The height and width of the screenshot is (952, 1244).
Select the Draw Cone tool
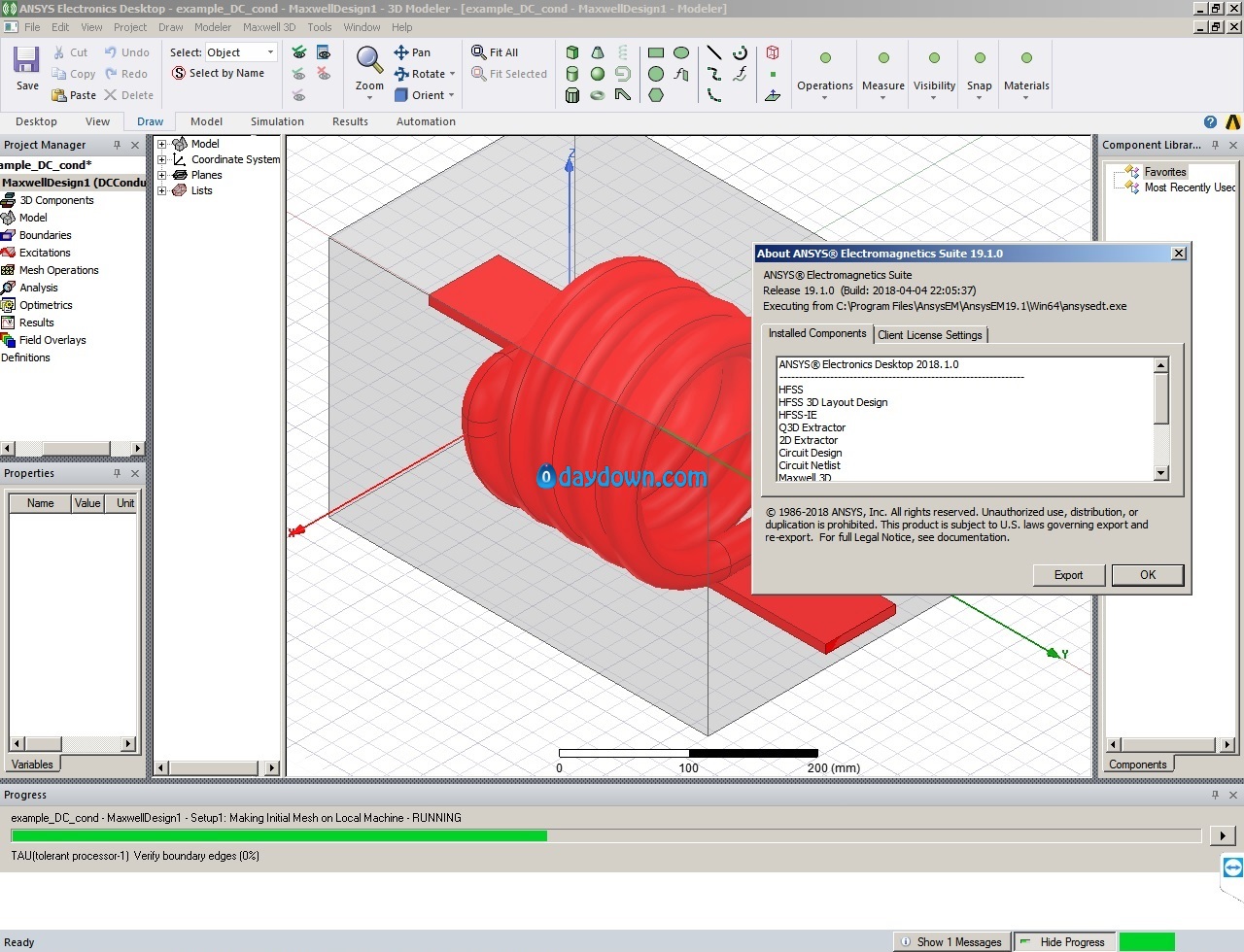[x=598, y=52]
